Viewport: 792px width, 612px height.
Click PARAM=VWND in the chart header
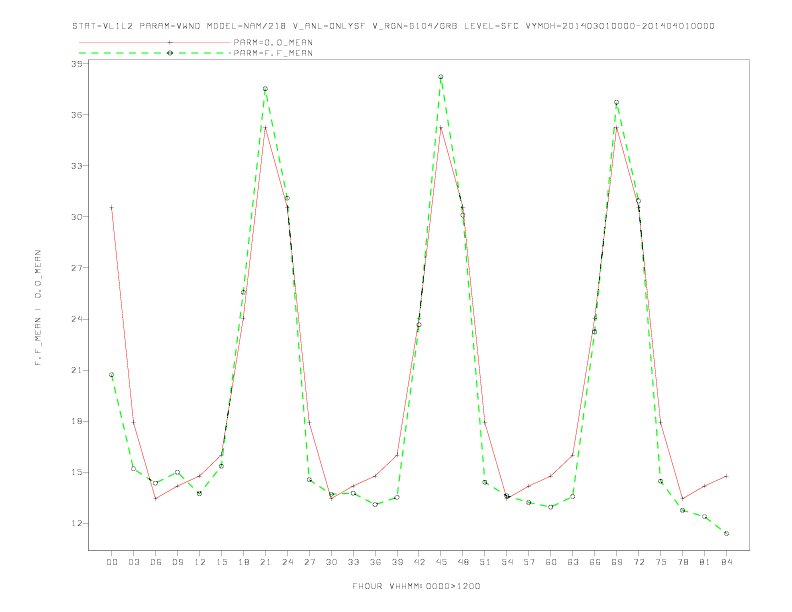coord(170,26)
